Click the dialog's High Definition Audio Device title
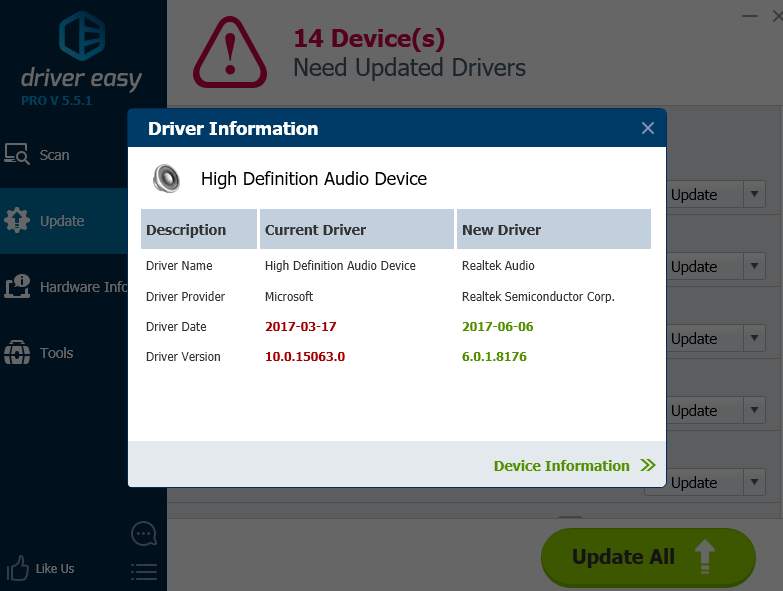 [x=314, y=179]
